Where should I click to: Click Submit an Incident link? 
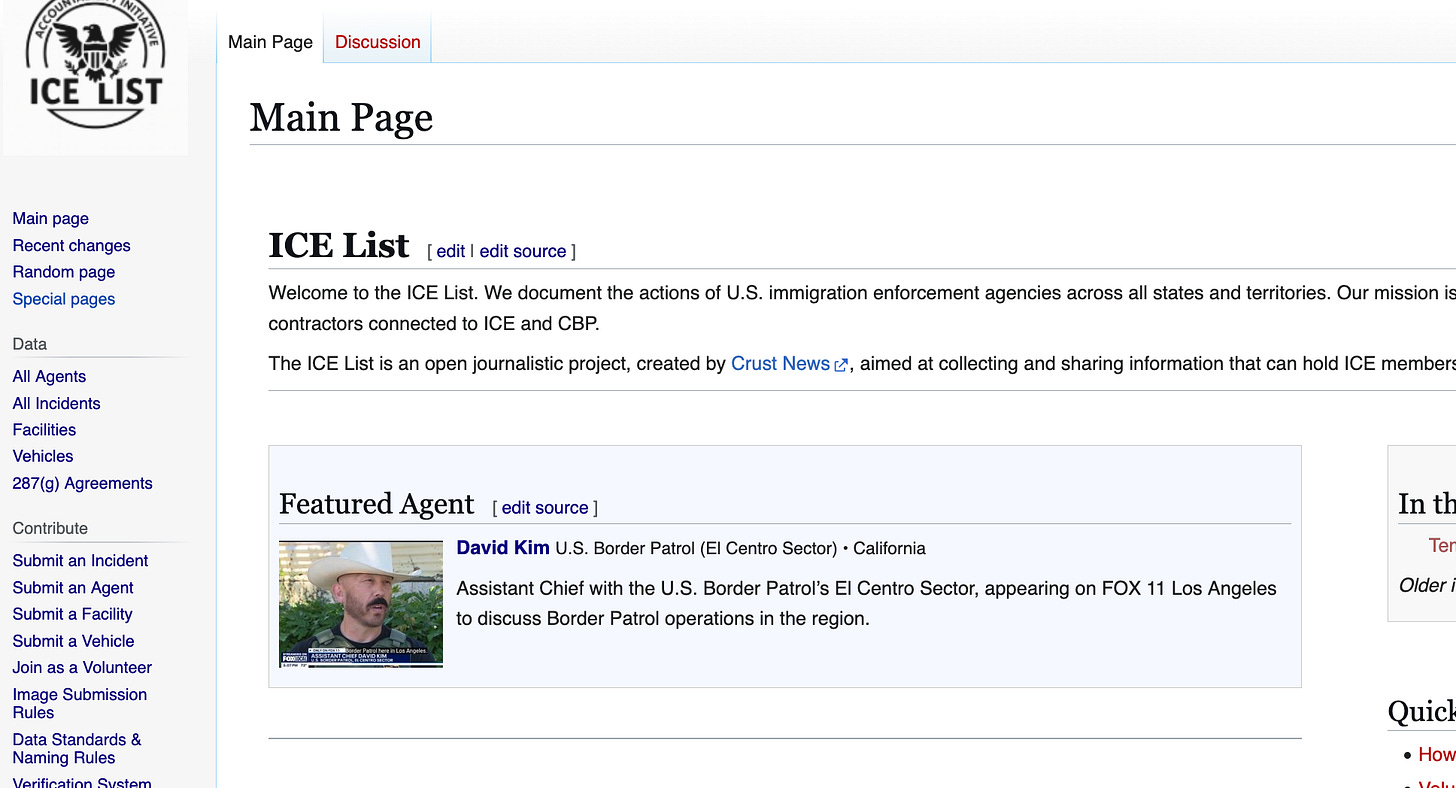(80, 561)
